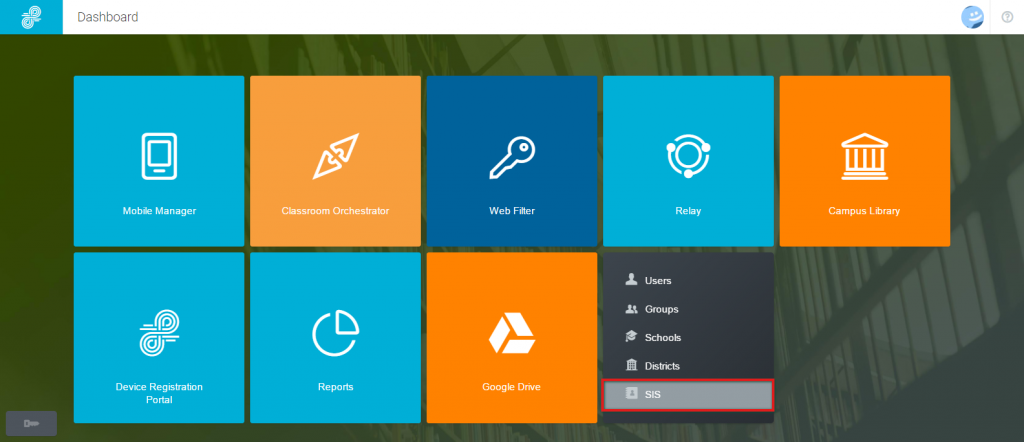Click the Mobile Manager label
Image resolution: width=1024 pixels, height=442 pixels.
[x=159, y=211]
